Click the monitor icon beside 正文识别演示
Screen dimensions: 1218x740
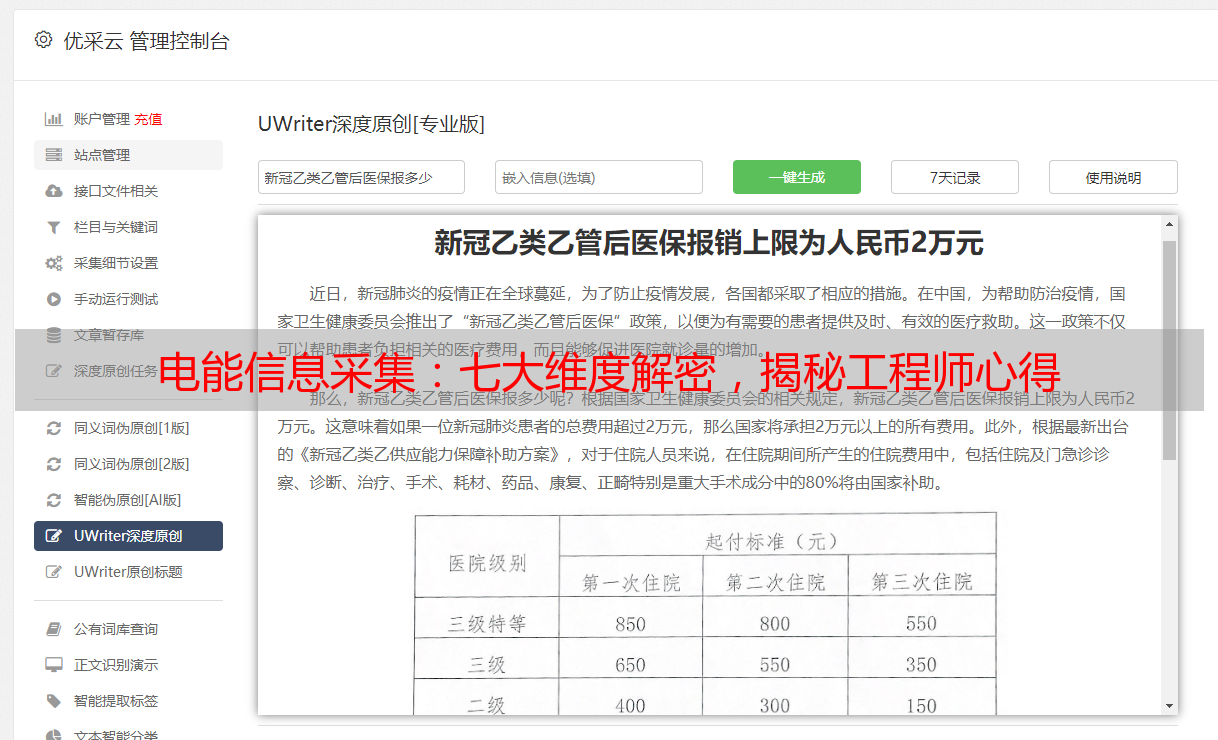[x=54, y=665]
